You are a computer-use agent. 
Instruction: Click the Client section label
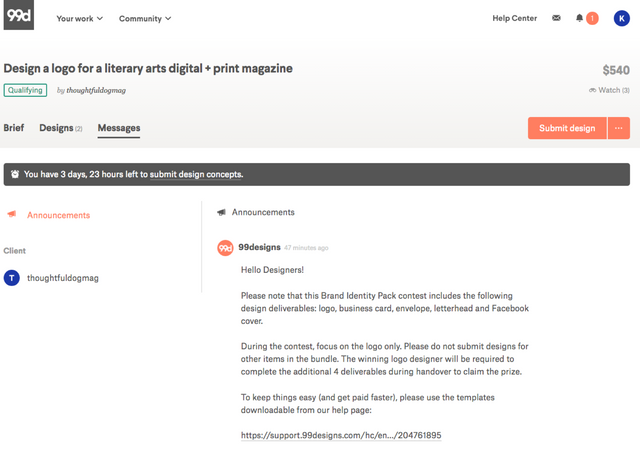click(x=15, y=251)
